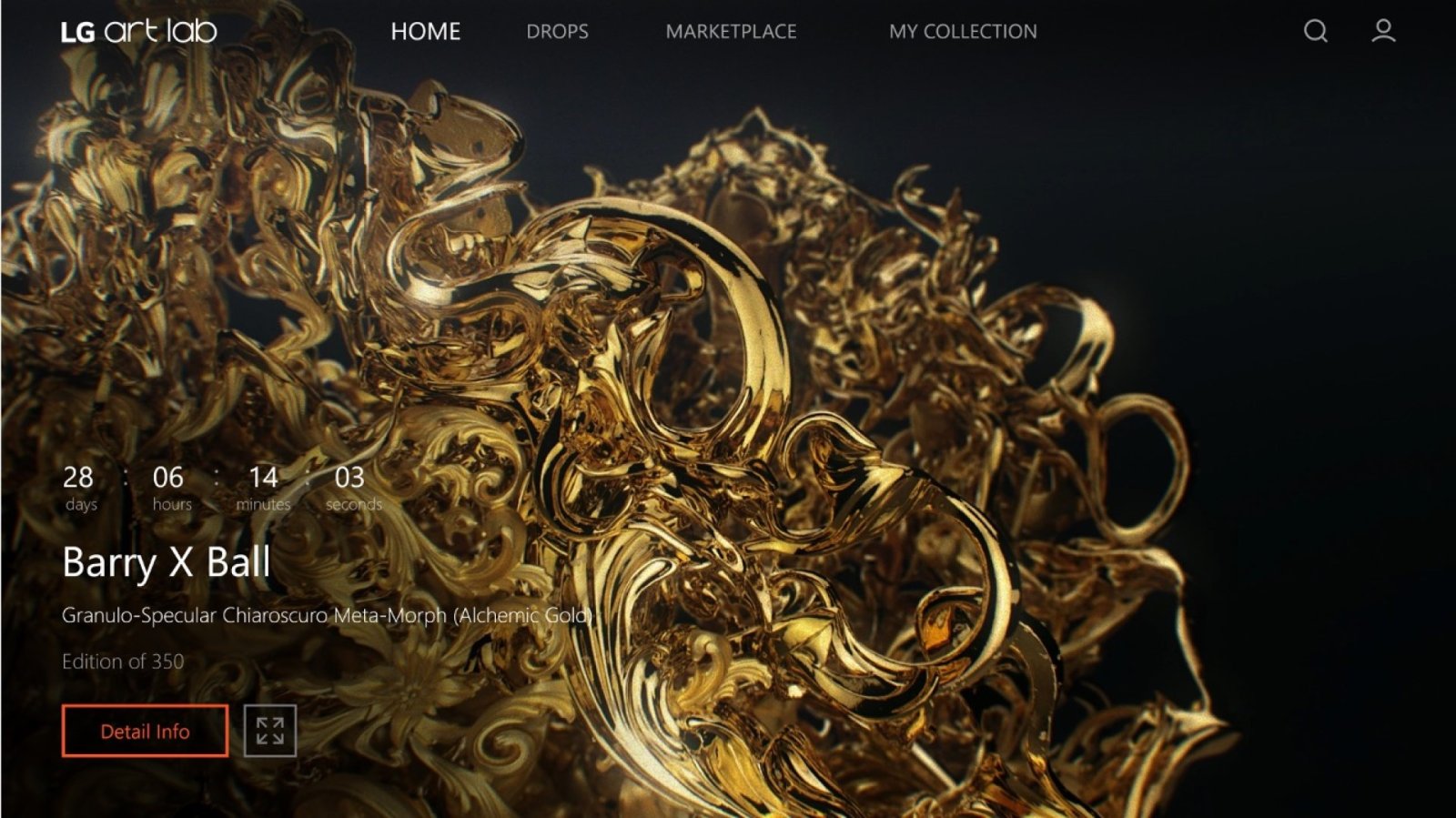
Task: Click the Granulo-Specular Chiaroscuro artwork title
Action: coord(327,615)
